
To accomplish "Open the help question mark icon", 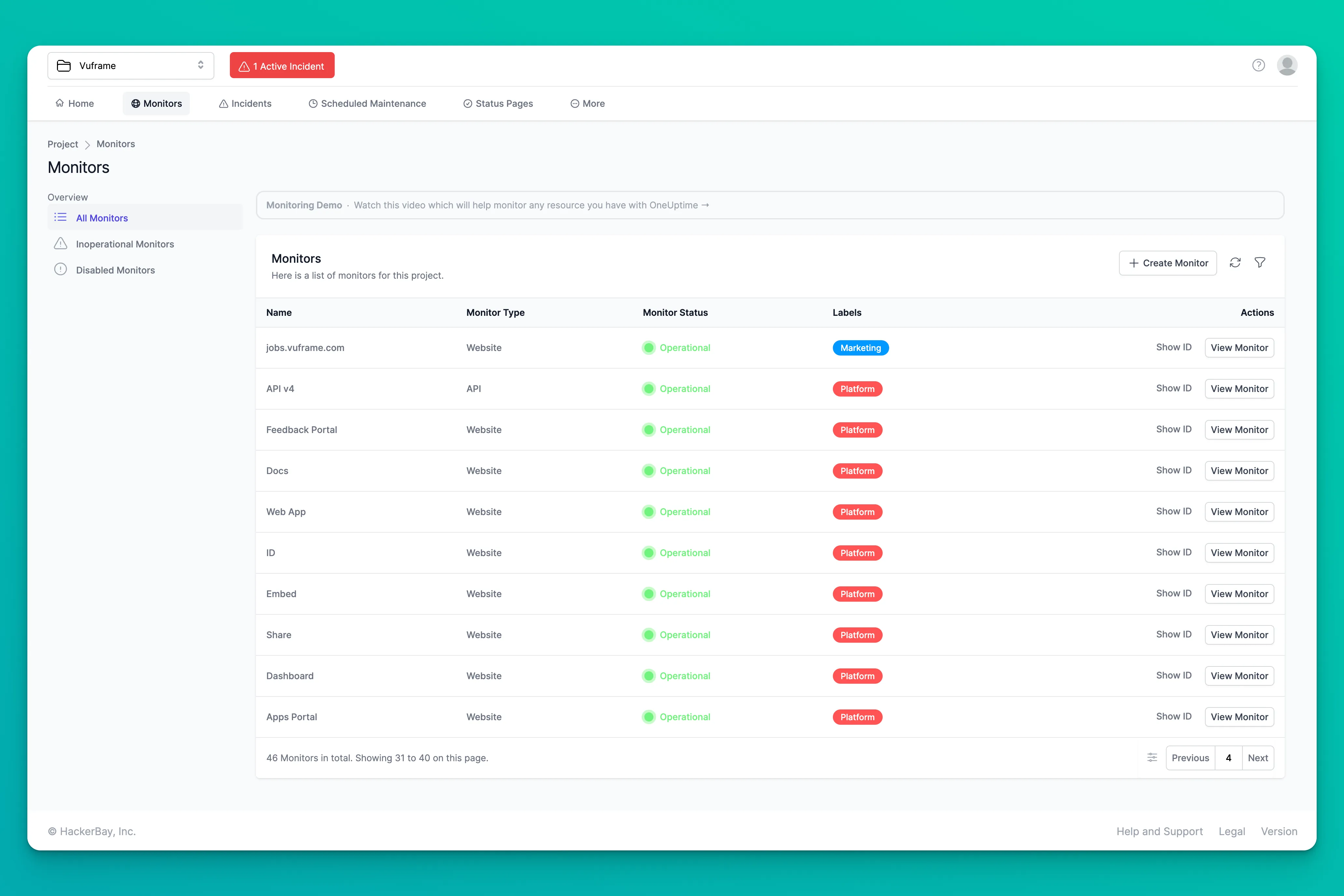I will tap(1258, 65).
